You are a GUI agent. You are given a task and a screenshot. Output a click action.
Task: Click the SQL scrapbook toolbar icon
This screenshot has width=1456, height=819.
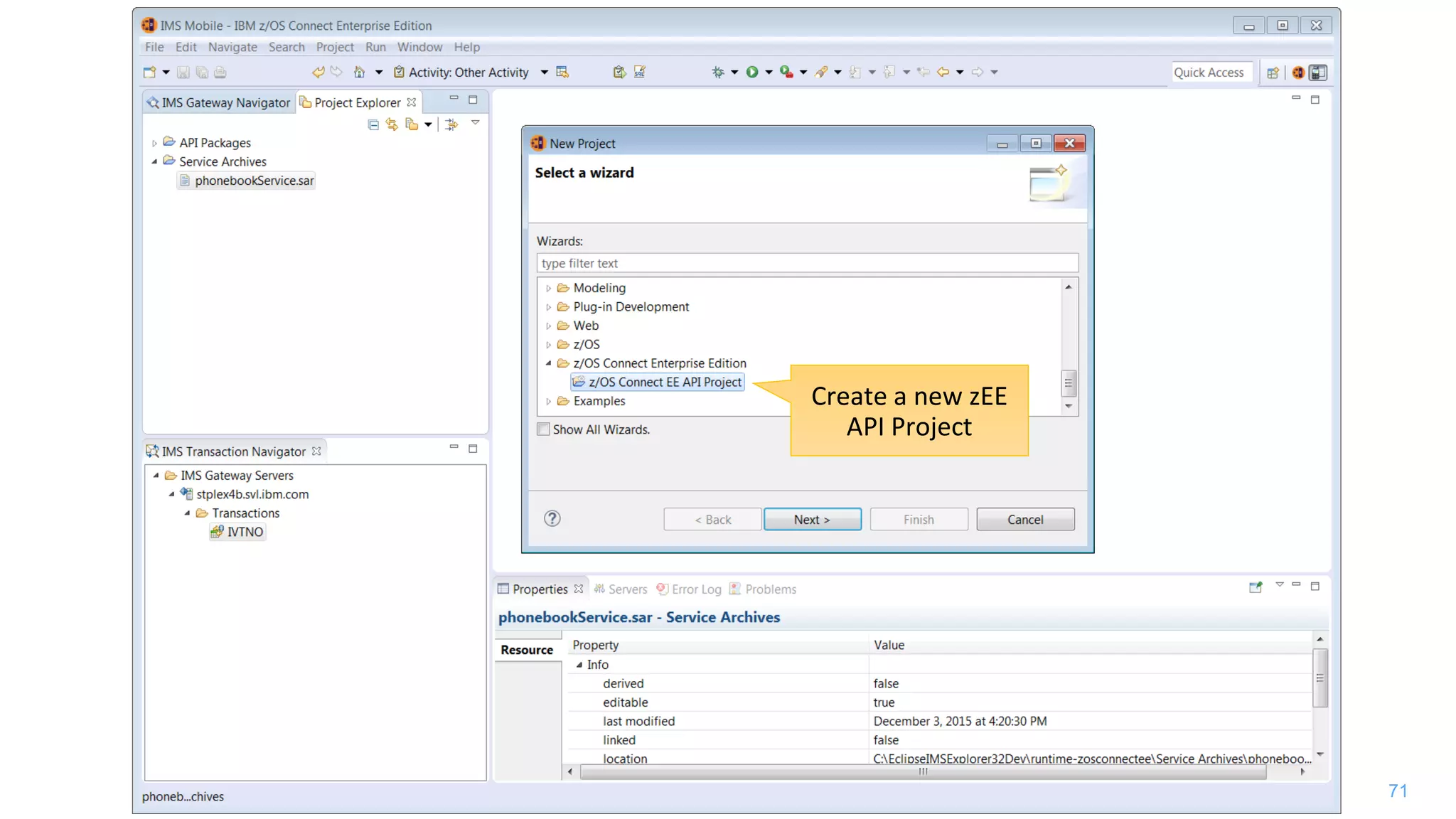point(640,72)
